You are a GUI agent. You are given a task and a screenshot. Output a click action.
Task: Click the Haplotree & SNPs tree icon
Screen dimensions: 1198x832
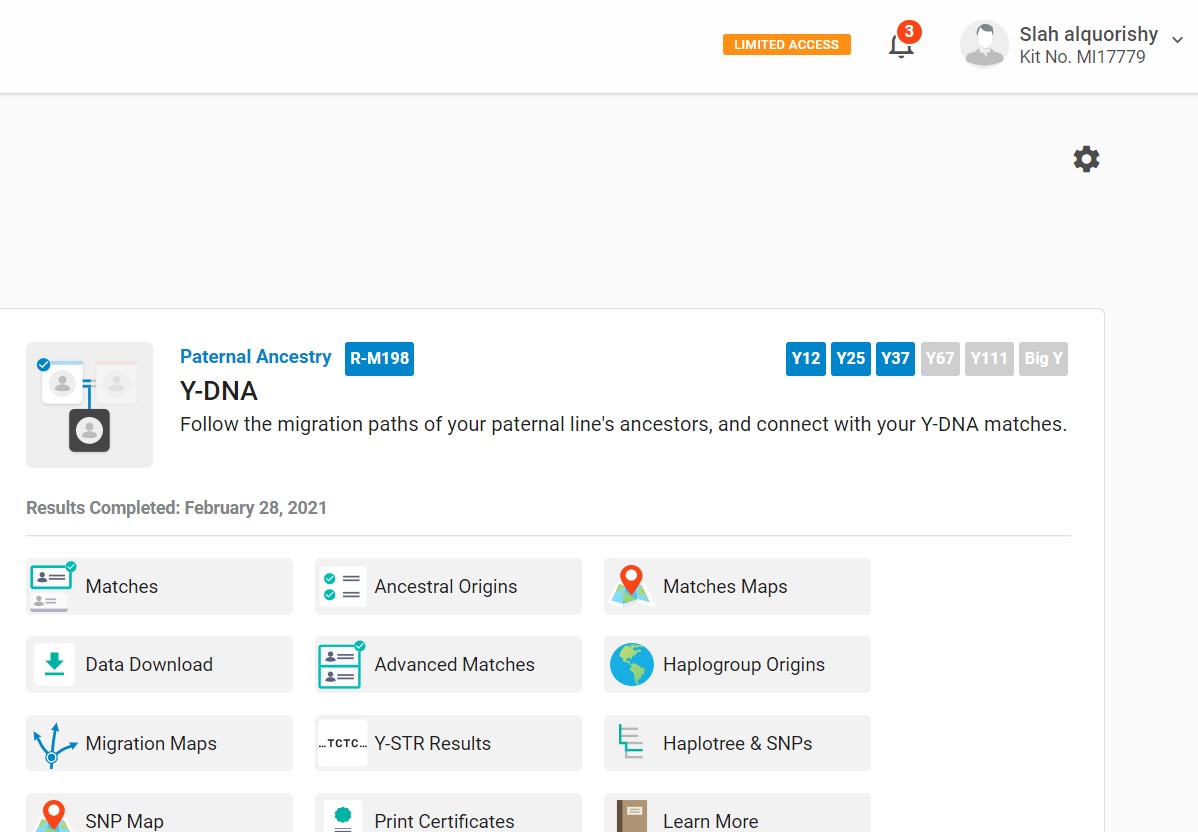(630, 742)
